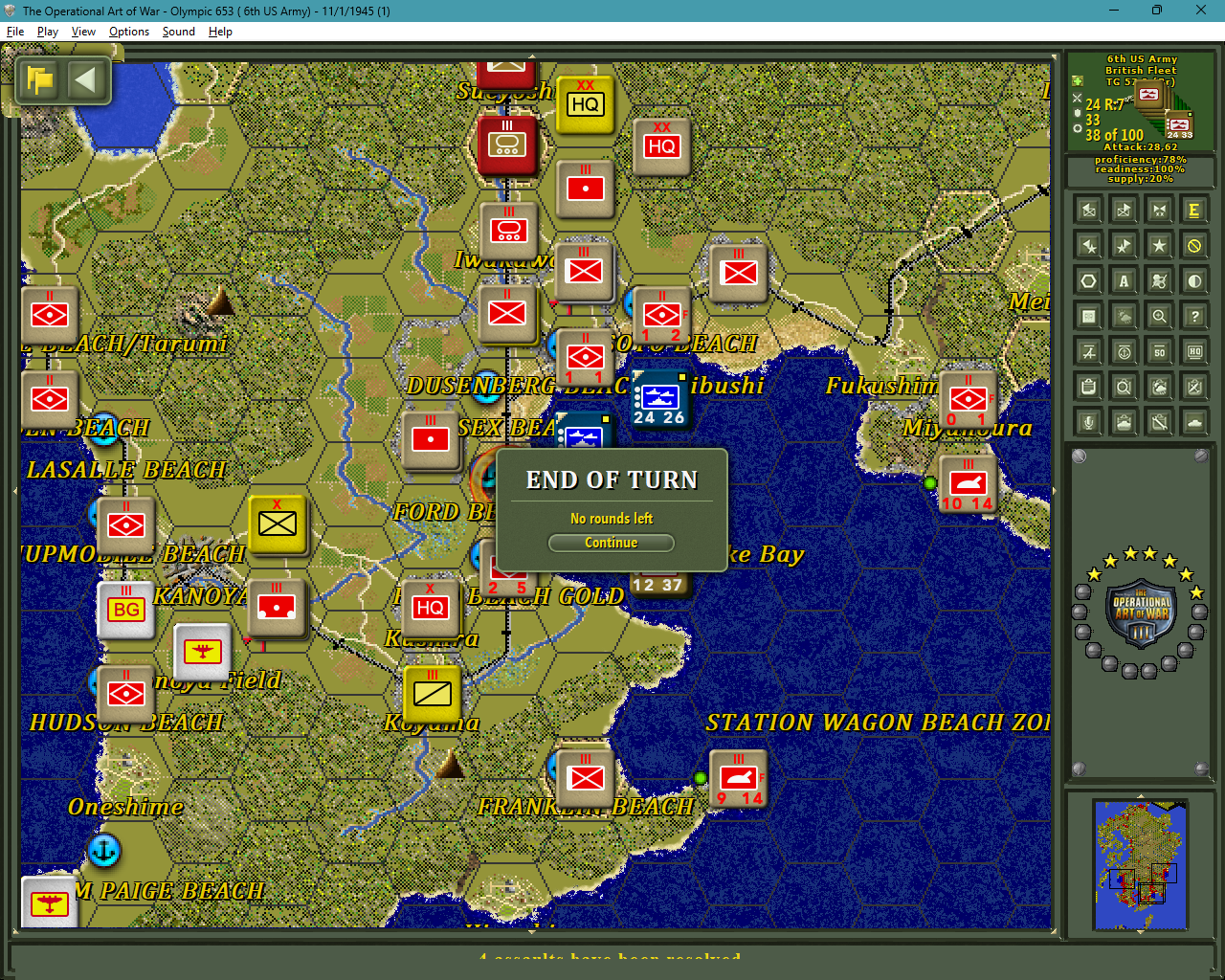Expand the Options menu dropdown
This screenshot has height=980, width=1225.
pos(129,32)
